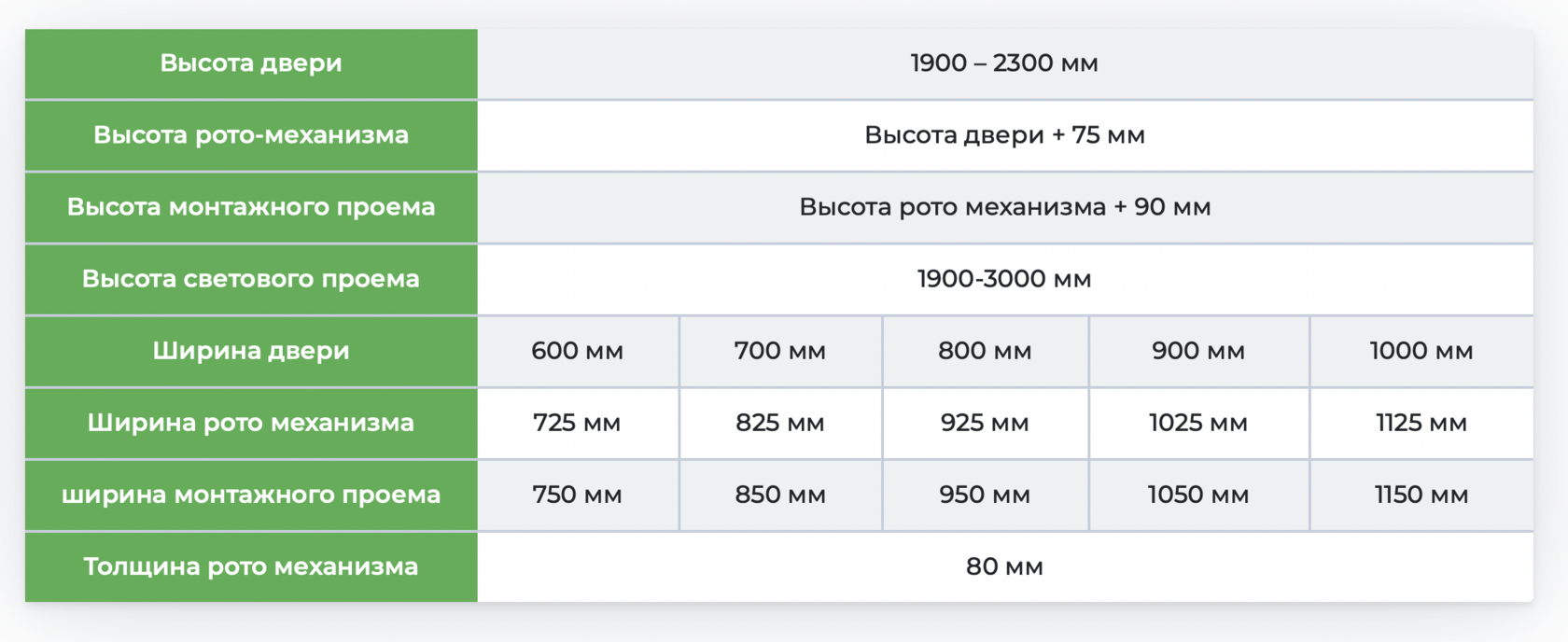Click the '600 мм' door width cell
Image resolution: width=1568 pixels, height=642 pixels.
pos(578,351)
